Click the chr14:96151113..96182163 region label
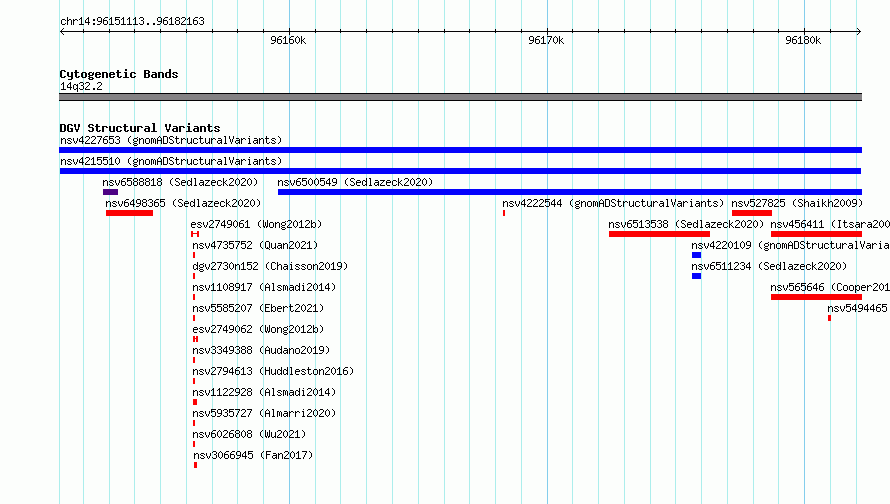 coord(132,21)
